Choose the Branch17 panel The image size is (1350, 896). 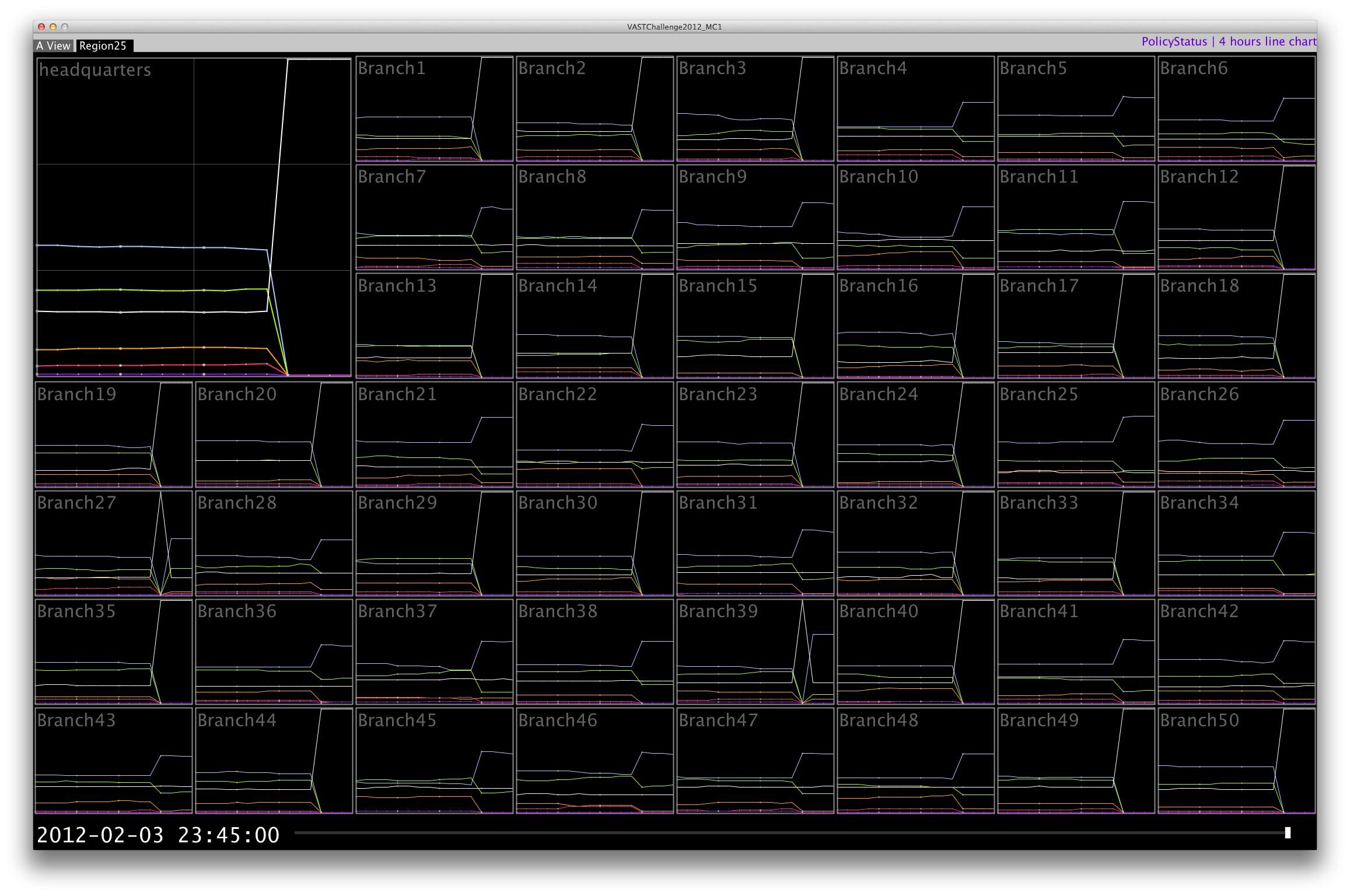coord(1076,326)
